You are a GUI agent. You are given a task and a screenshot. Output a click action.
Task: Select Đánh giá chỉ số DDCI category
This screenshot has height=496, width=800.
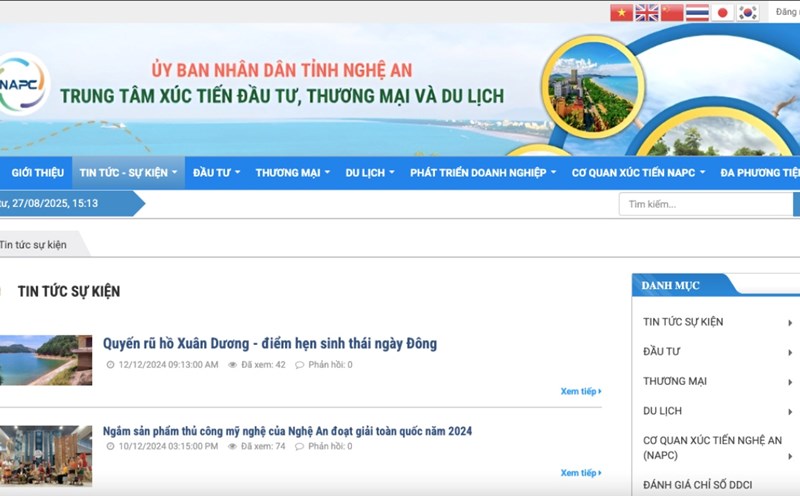(x=697, y=485)
